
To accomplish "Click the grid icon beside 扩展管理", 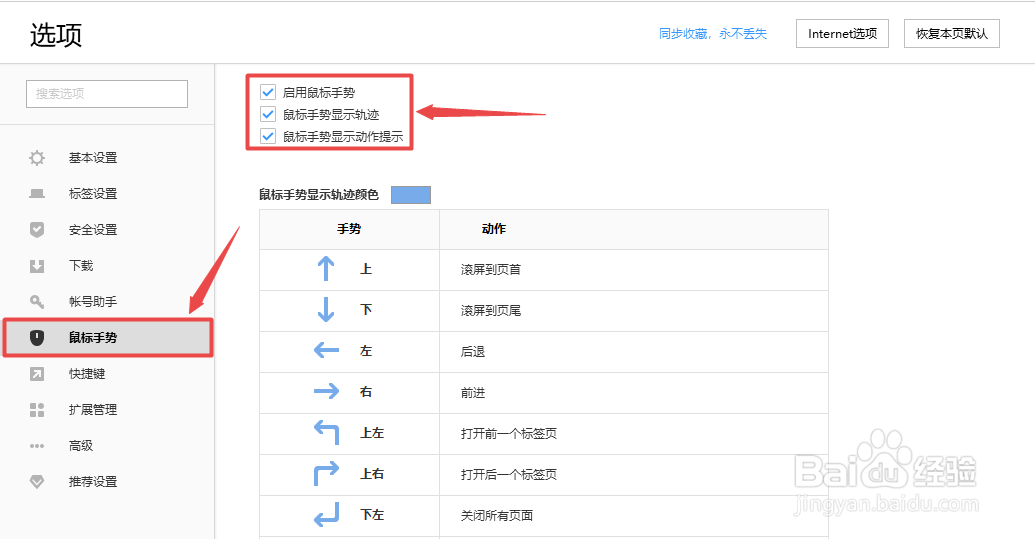I will [x=37, y=410].
